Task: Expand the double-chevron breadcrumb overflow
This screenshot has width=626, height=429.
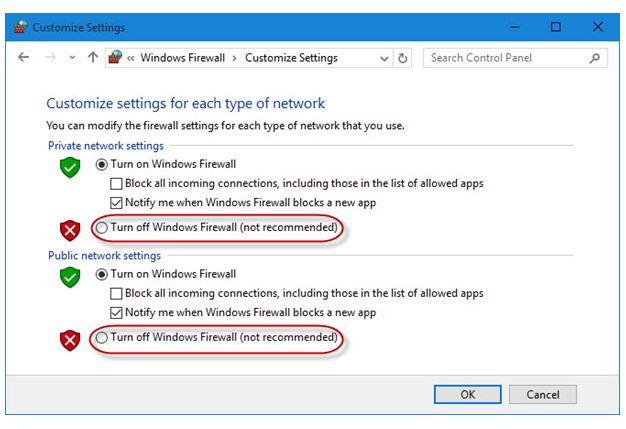Action: click(x=131, y=58)
